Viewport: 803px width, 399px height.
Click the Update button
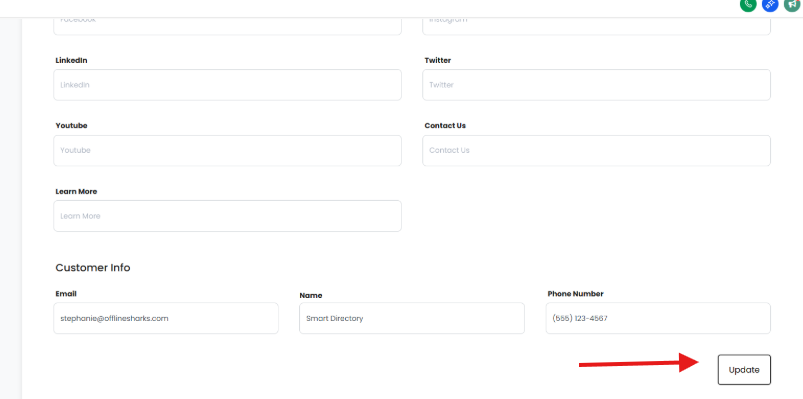[x=744, y=370]
